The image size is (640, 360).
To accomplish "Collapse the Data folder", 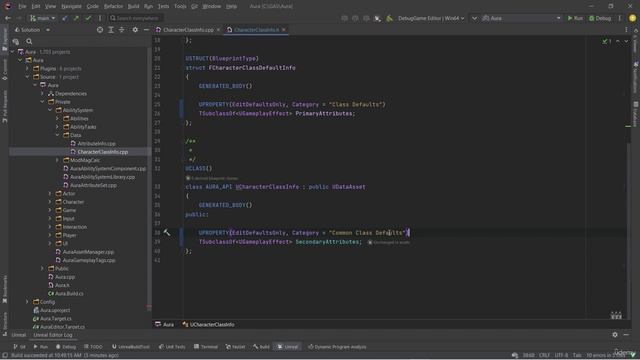I will pos(58,135).
